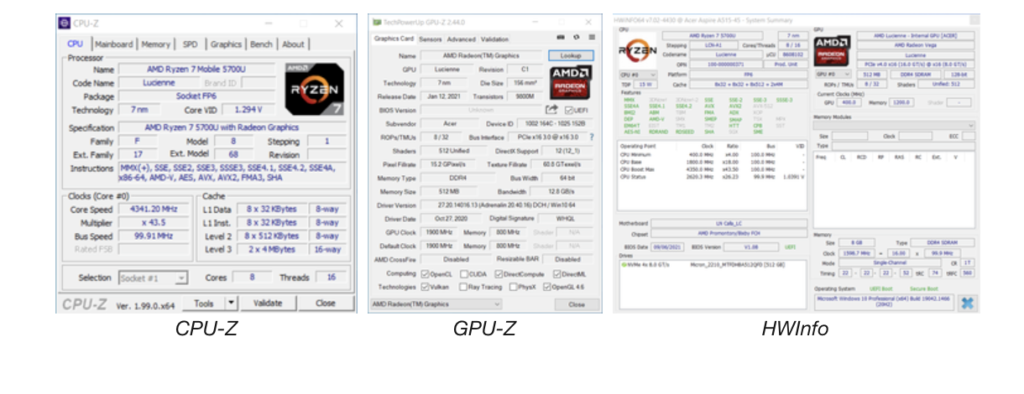The height and width of the screenshot is (394, 1024).
Task: Open the GPU-Z hamburger menu icon
Action: point(592,38)
